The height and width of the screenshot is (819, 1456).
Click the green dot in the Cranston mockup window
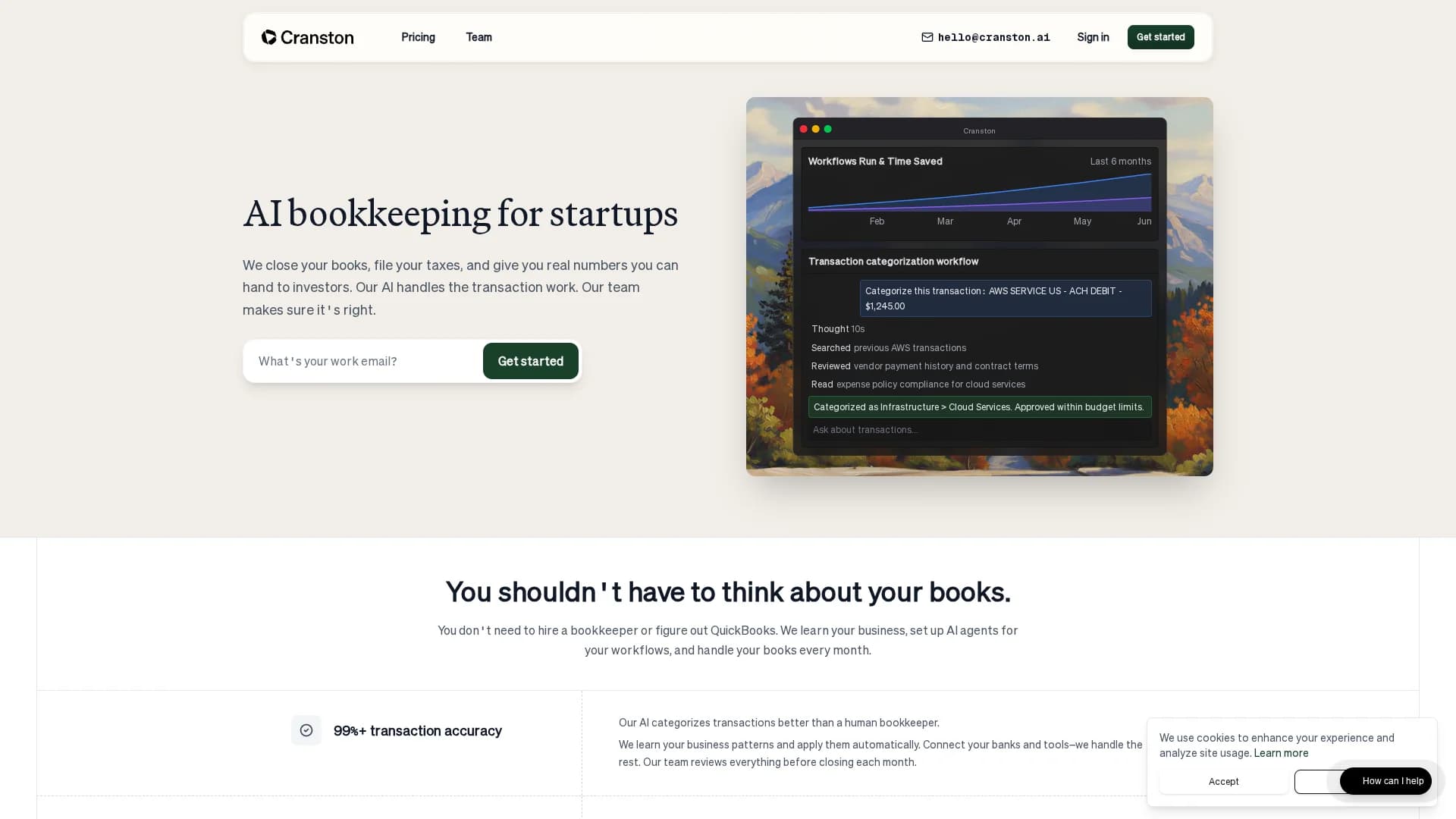(827, 129)
